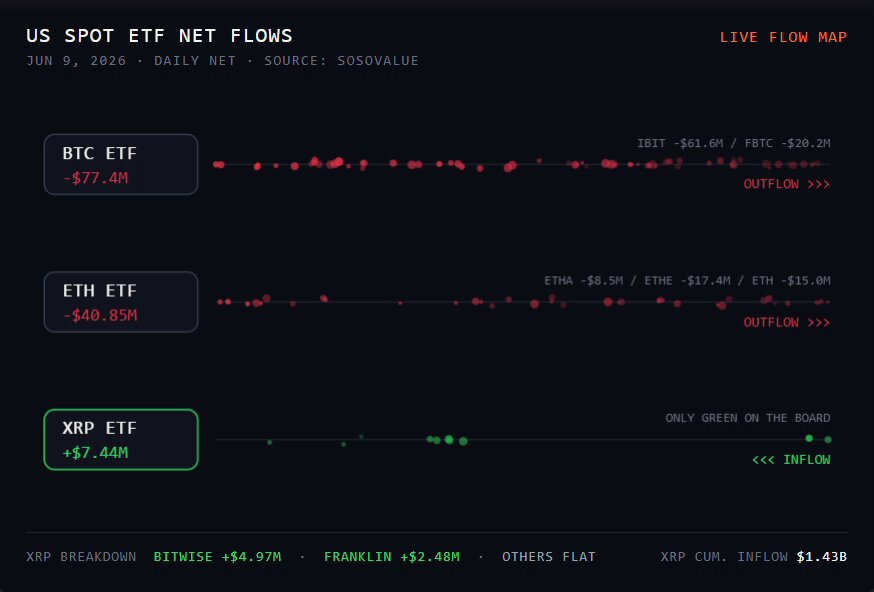
Task: Click the BTC ETF outflow particle stream
Action: 522,164
